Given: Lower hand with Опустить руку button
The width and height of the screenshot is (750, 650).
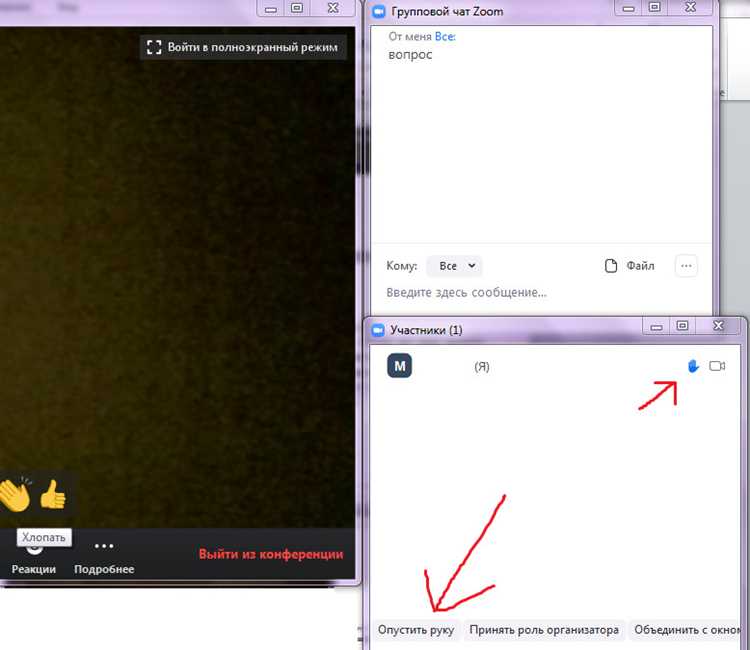Looking at the screenshot, I should point(416,630).
